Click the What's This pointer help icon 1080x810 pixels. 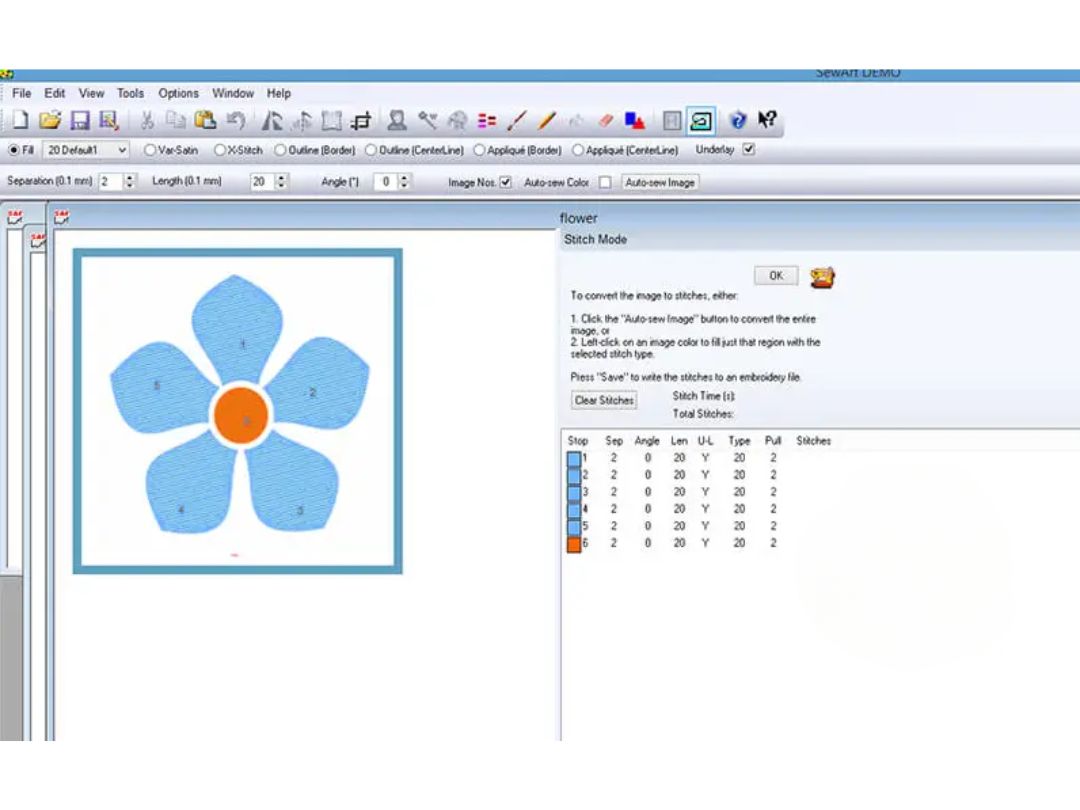pyautogui.click(x=767, y=120)
